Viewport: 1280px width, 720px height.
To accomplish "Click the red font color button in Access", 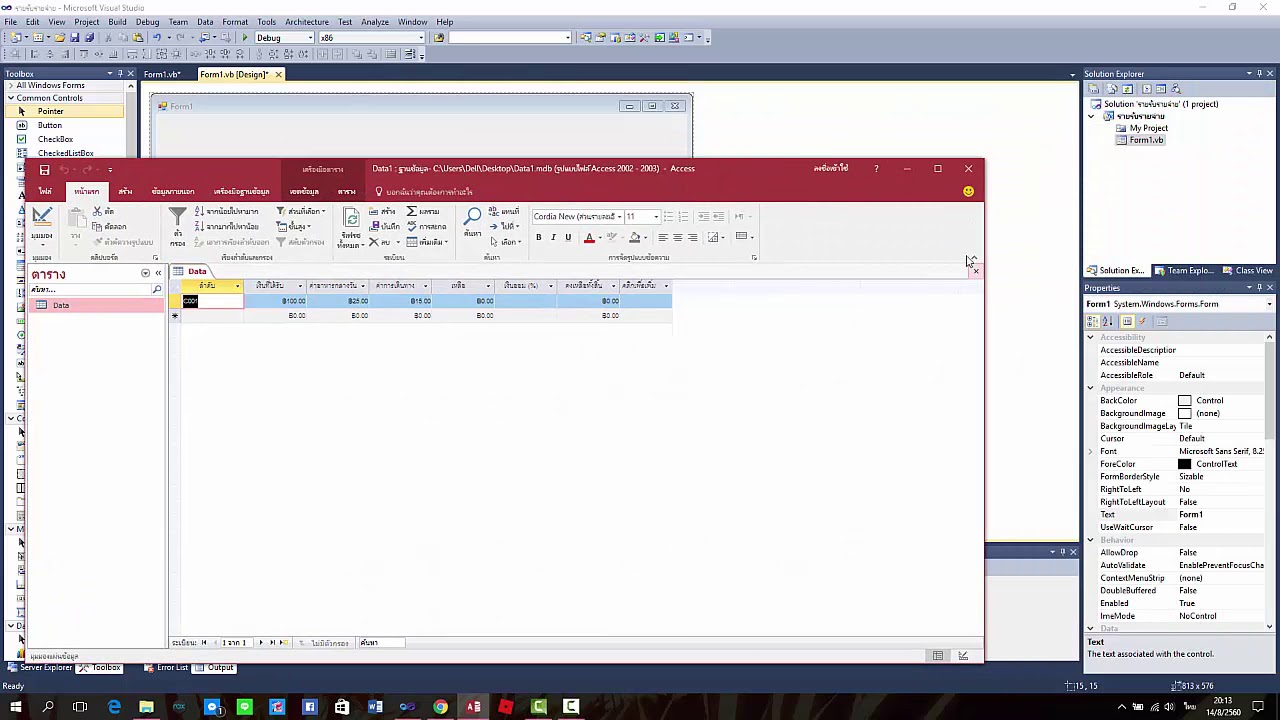I will click(x=589, y=237).
